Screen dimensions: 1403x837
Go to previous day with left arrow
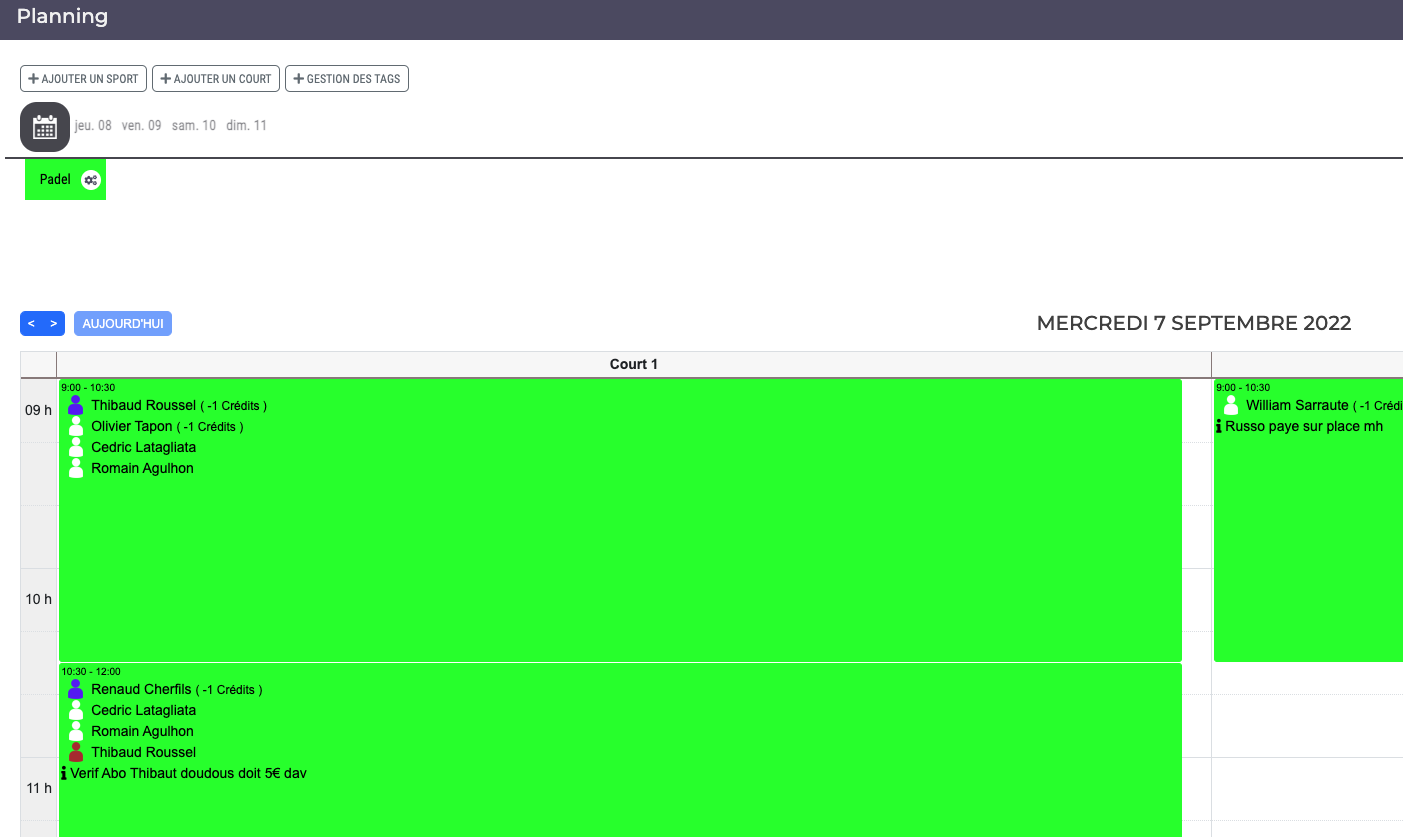coord(31,324)
